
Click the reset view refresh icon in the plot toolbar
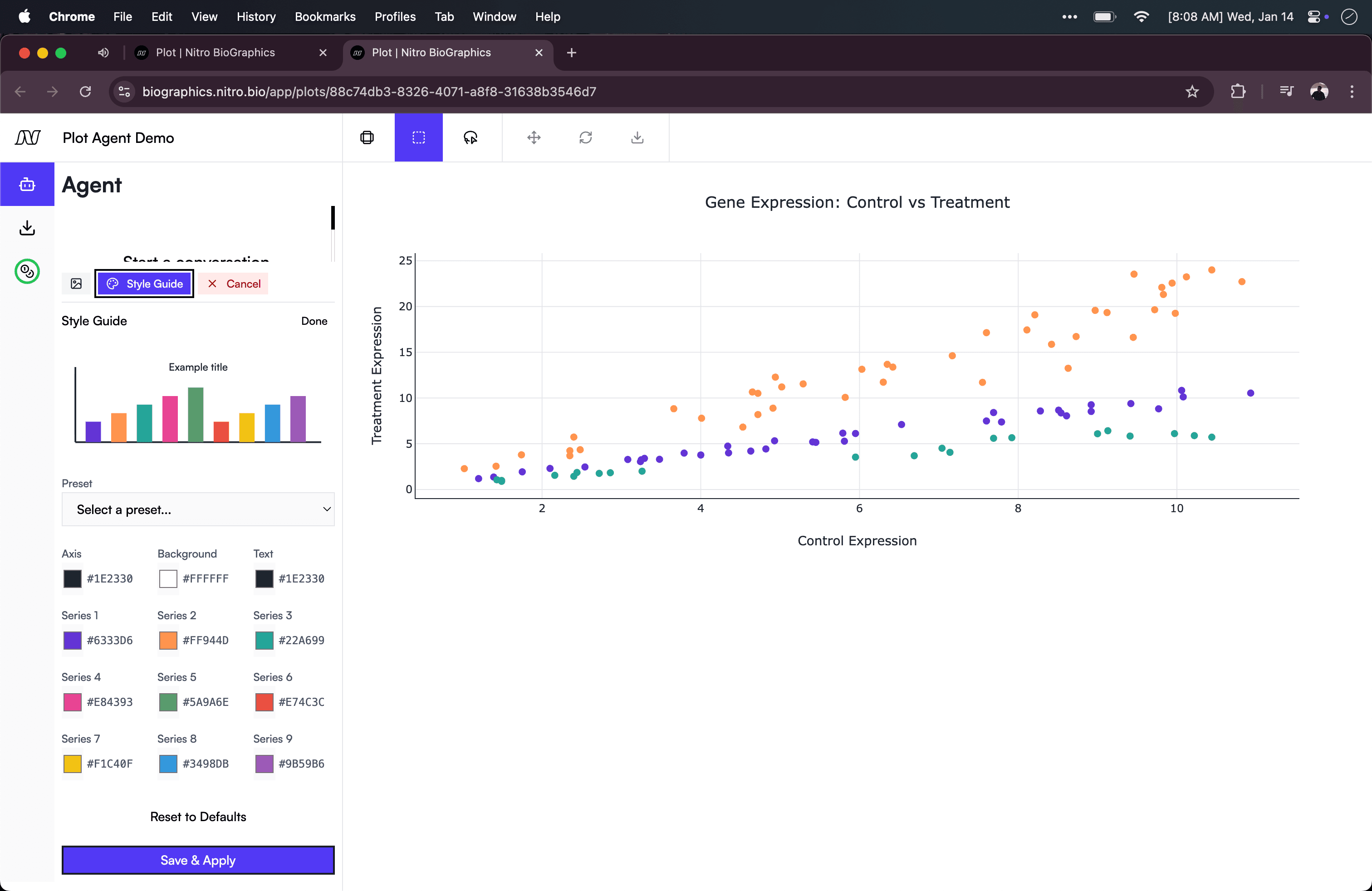coord(586,138)
